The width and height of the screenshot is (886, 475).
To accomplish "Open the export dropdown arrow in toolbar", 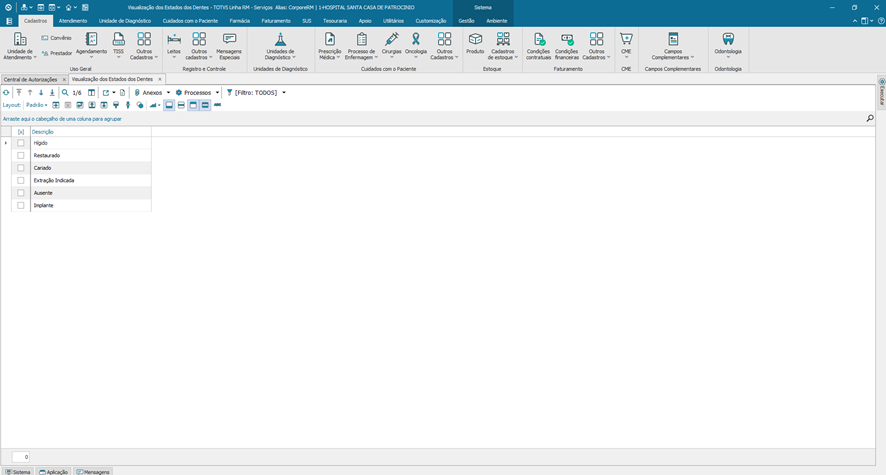I will pyautogui.click(x=114, y=93).
